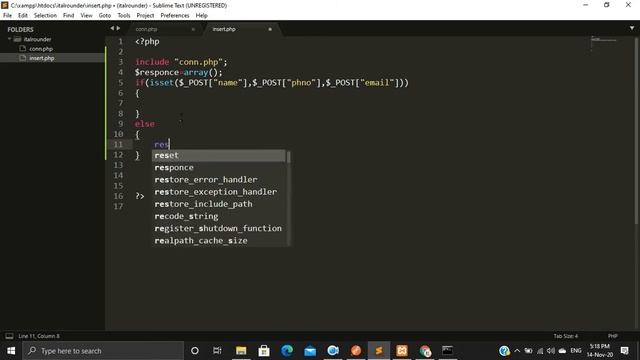Viewport: 640px width, 360px height.
Task: Open the XAMPP control panel icon
Action: (x=402, y=351)
